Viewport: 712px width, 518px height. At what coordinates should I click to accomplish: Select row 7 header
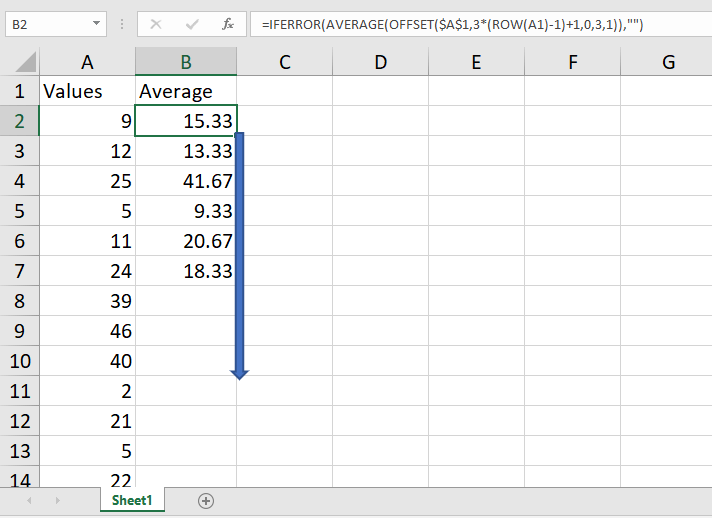(20, 271)
